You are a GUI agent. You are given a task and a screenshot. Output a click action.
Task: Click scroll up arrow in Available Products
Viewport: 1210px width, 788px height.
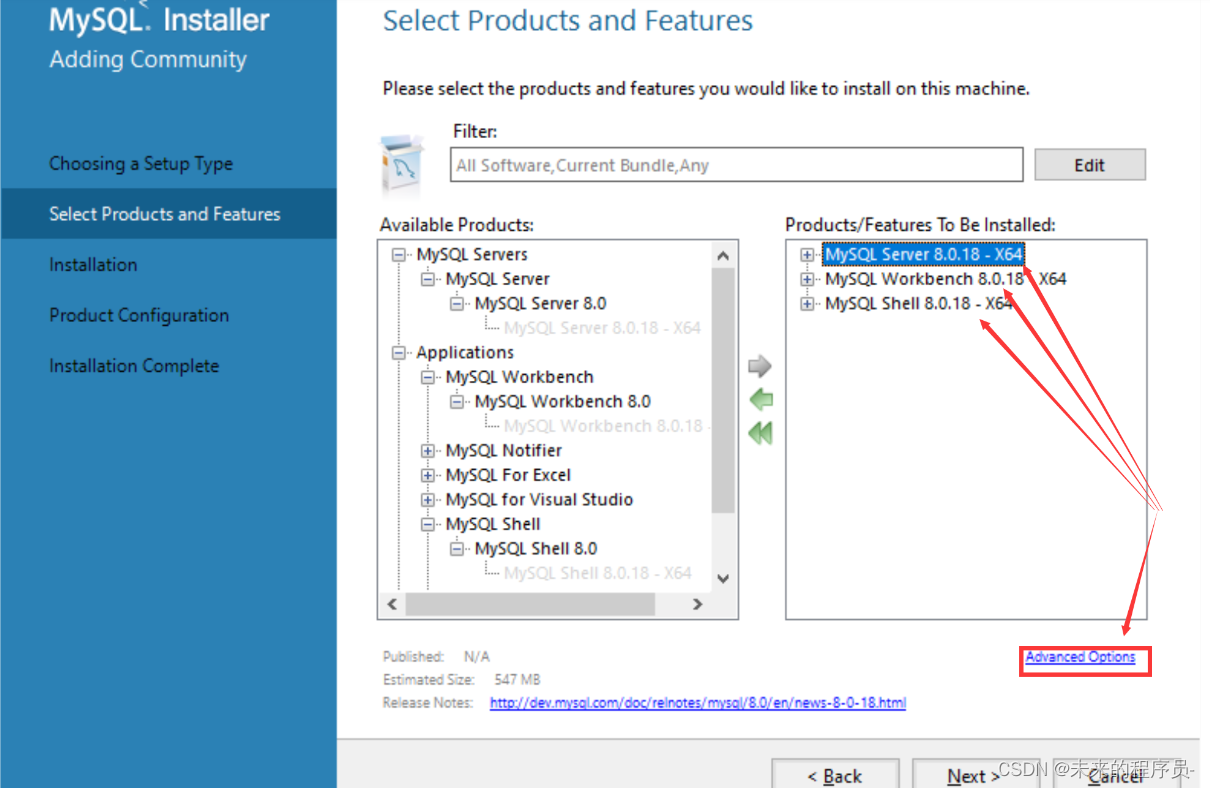click(x=724, y=257)
